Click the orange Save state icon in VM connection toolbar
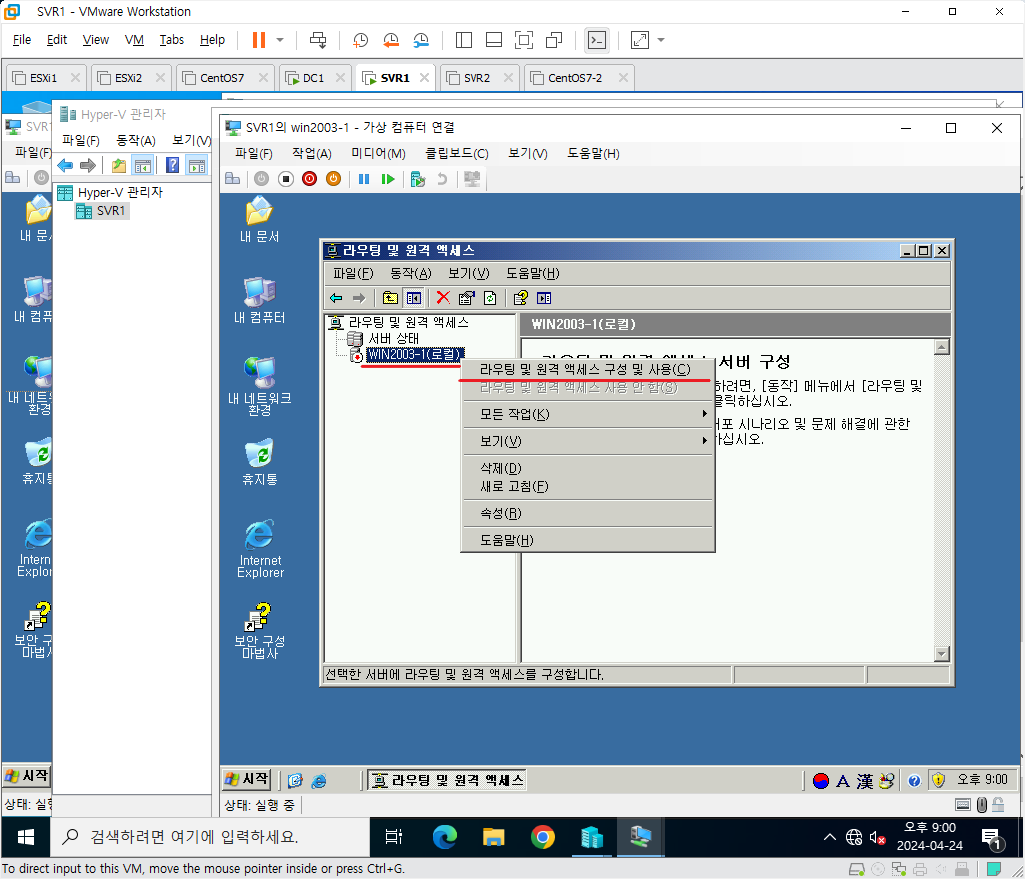This screenshot has width=1025, height=879. point(333,179)
